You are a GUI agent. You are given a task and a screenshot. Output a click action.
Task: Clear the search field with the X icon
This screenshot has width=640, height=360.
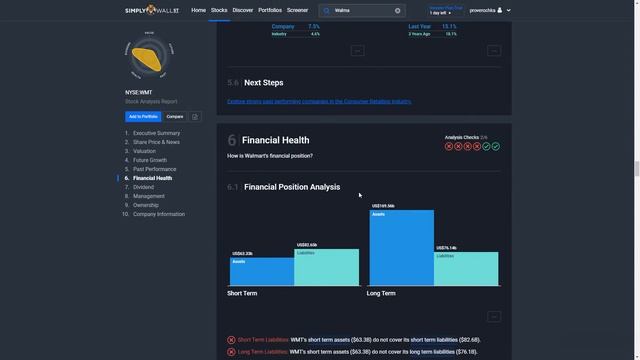(398, 11)
